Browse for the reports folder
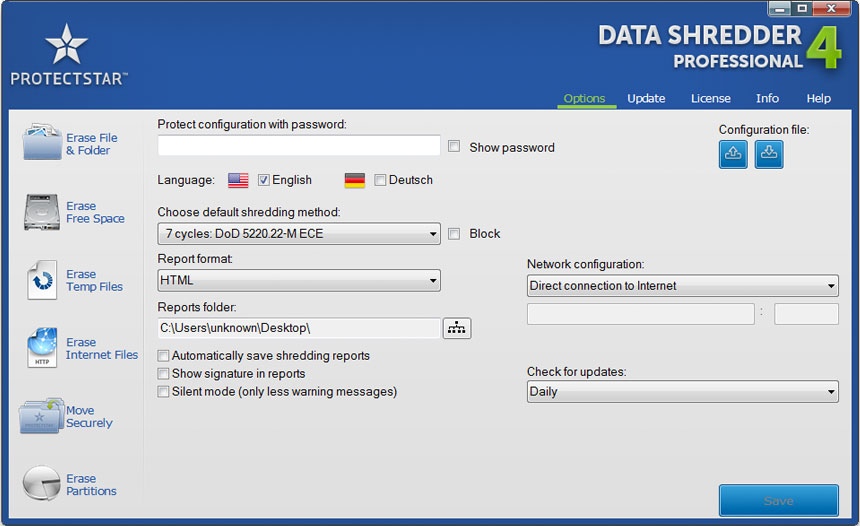 pyautogui.click(x=457, y=328)
